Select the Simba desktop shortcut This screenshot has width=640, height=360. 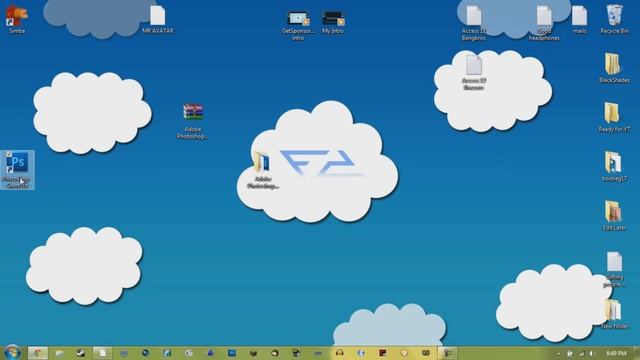[x=17, y=19]
